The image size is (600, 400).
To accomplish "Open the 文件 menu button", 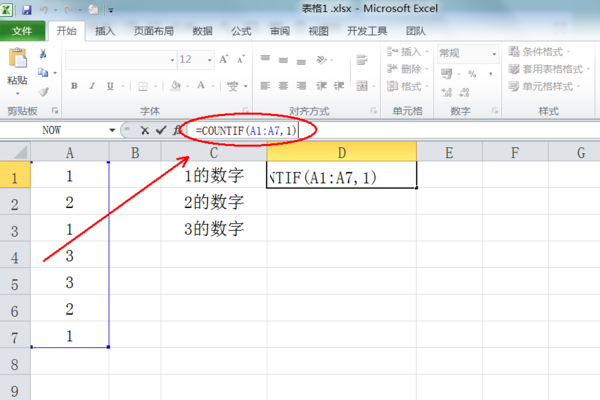I will [22, 31].
